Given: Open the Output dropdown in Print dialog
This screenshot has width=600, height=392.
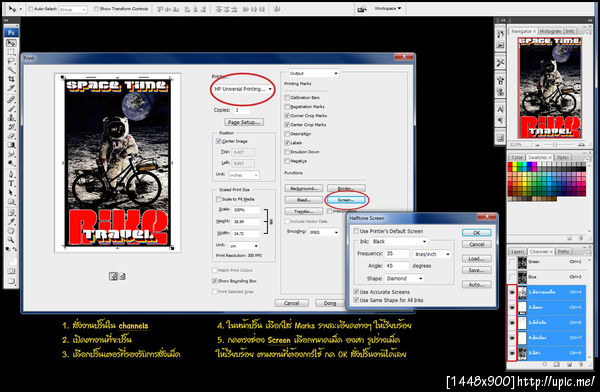Looking at the screenshot, I should tap(314, 73).
